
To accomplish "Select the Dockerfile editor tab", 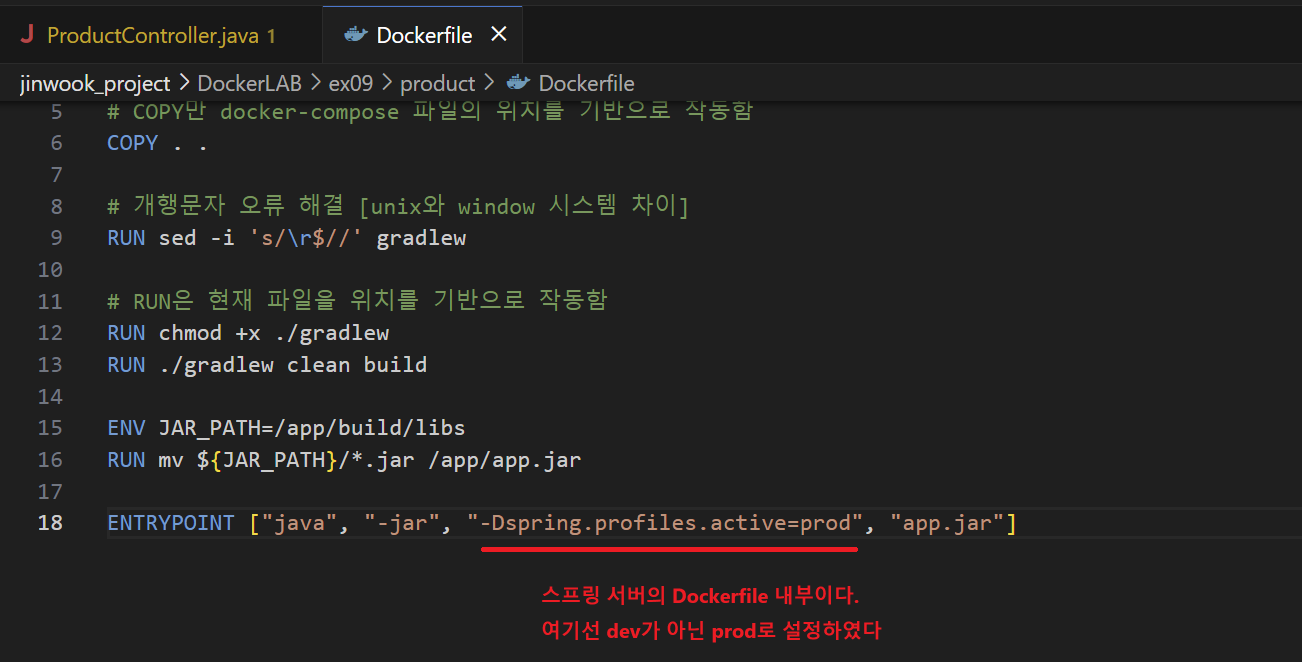I will click(423, 35).
